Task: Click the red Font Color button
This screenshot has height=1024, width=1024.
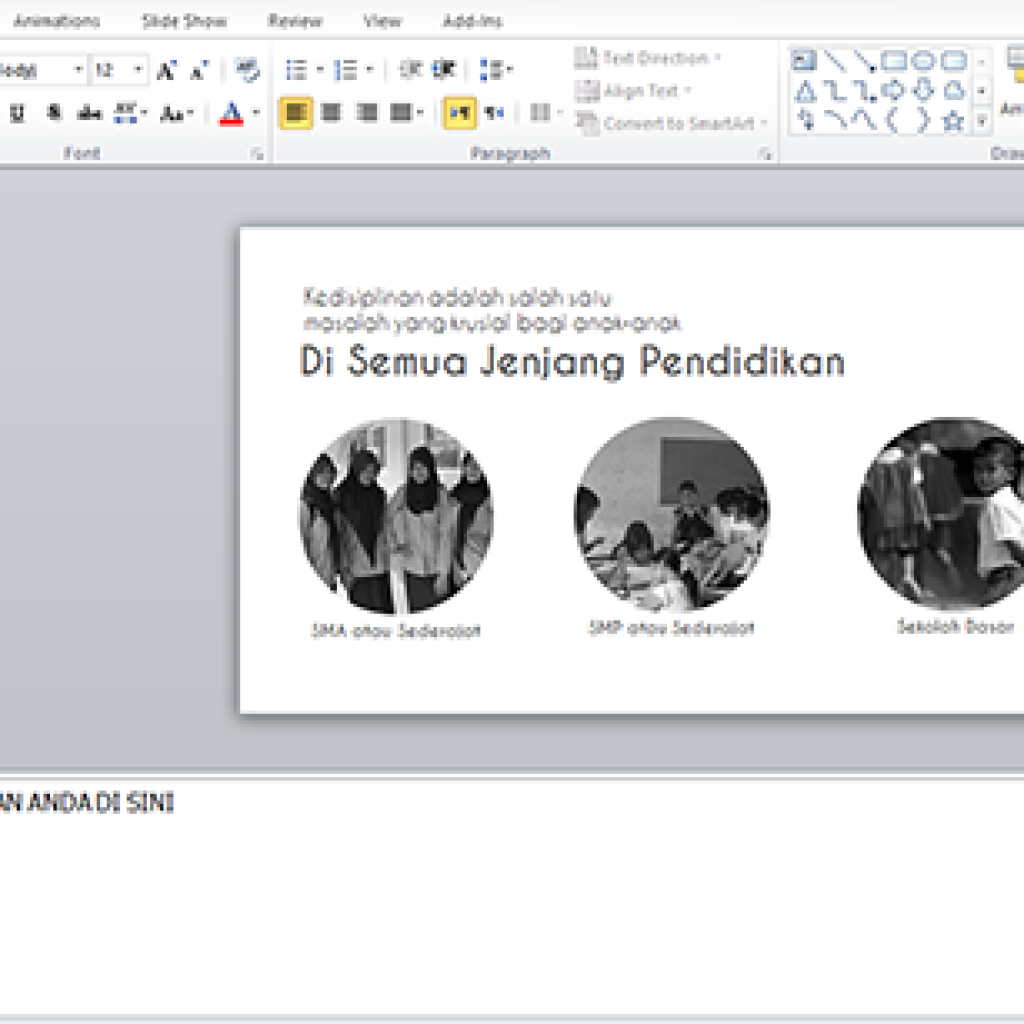Action: coord(231,113)
